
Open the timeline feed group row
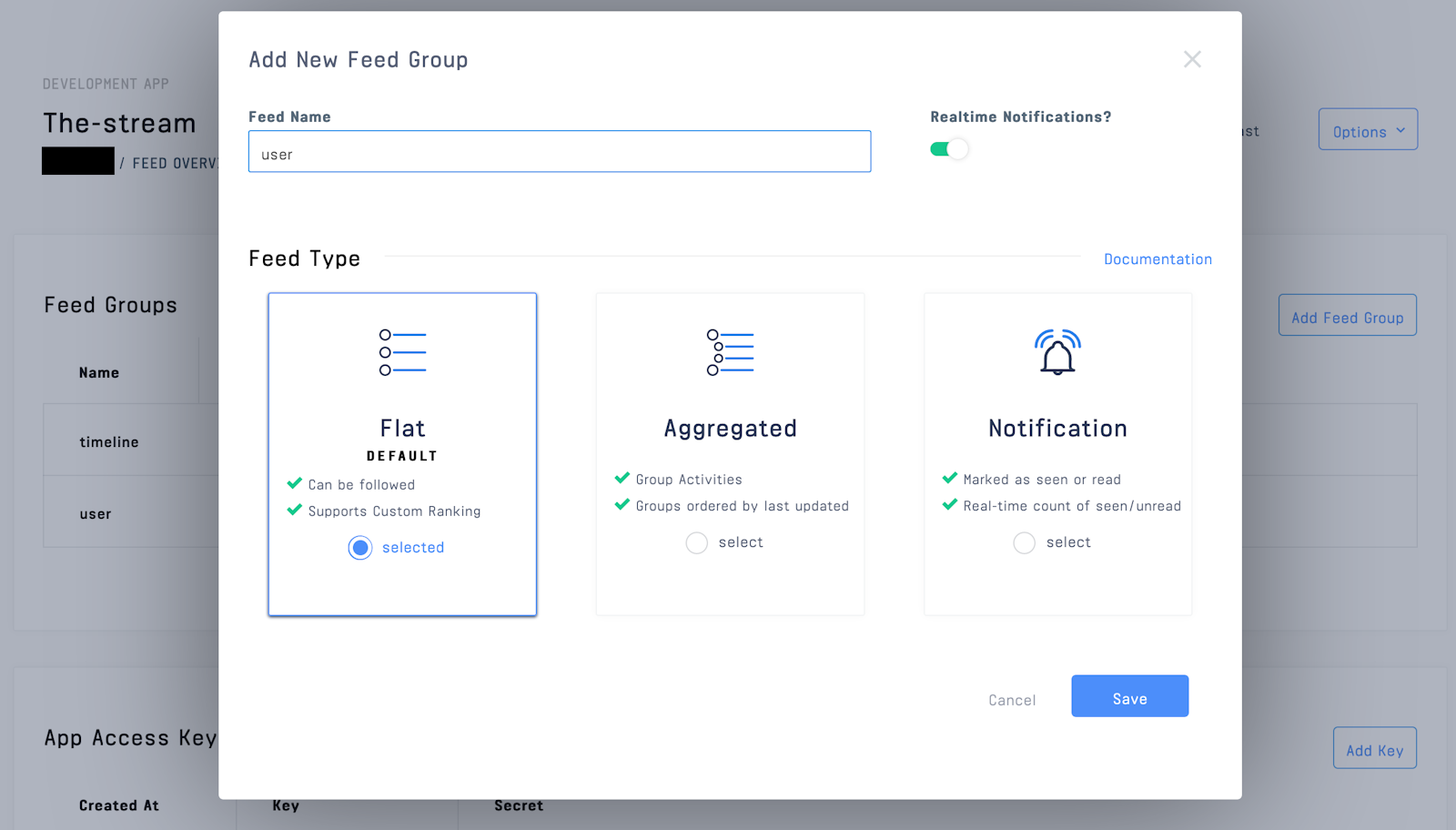tap(108, 441)
